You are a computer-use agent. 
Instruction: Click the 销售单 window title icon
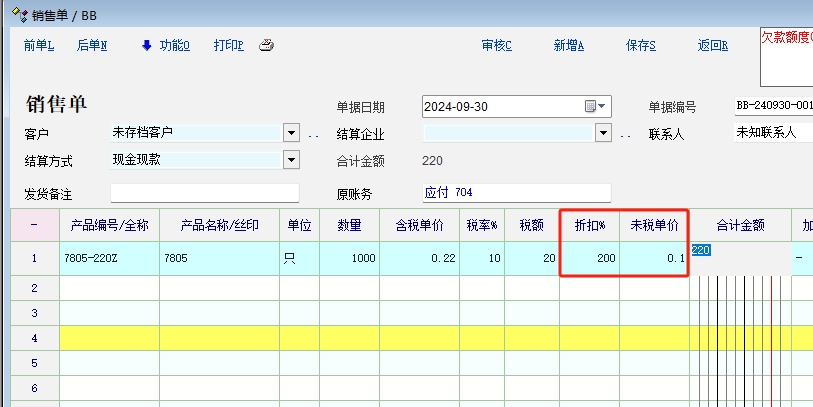point(15,13)
